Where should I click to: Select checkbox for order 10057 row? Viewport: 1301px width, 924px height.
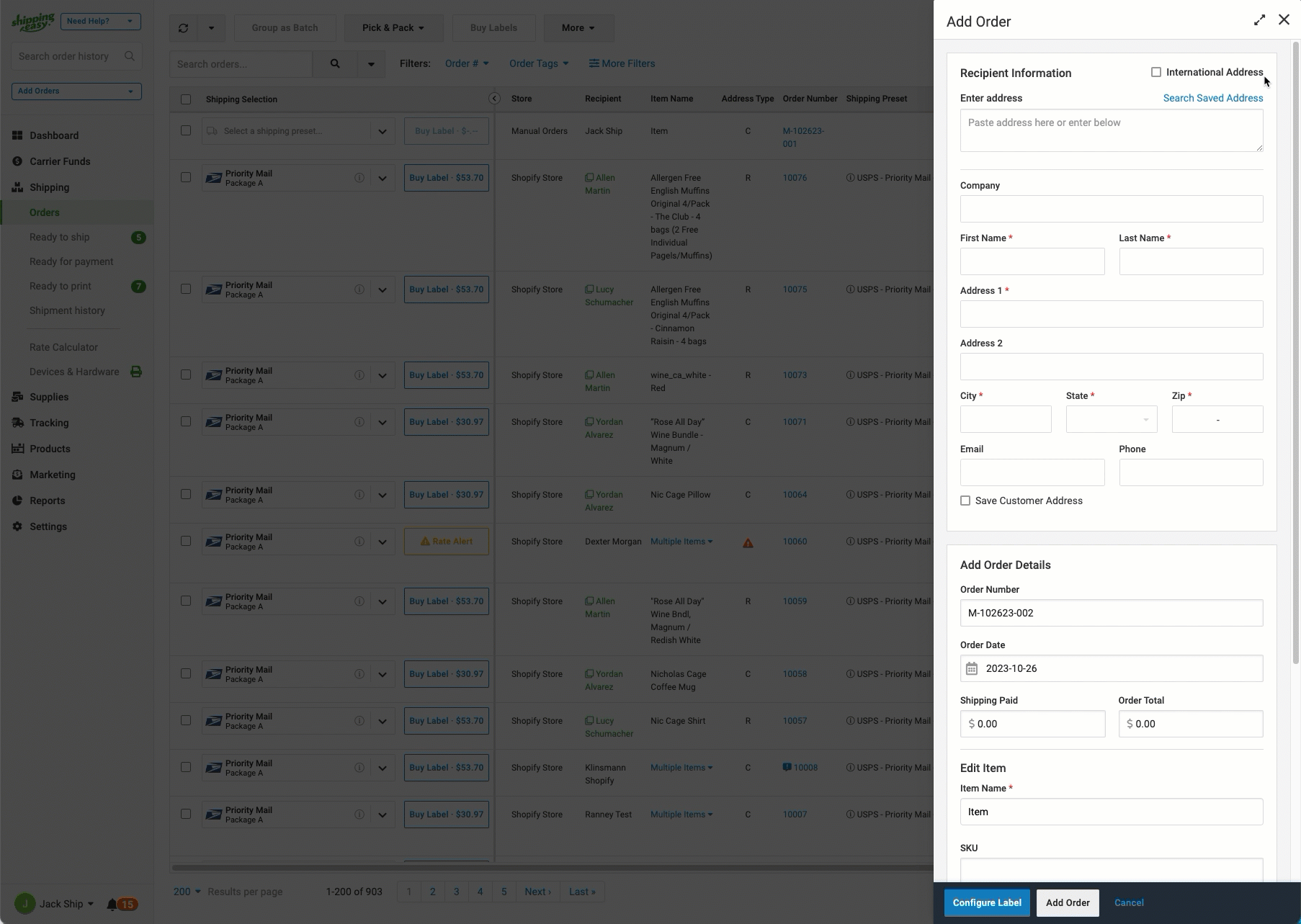click(x=186, y=720)
